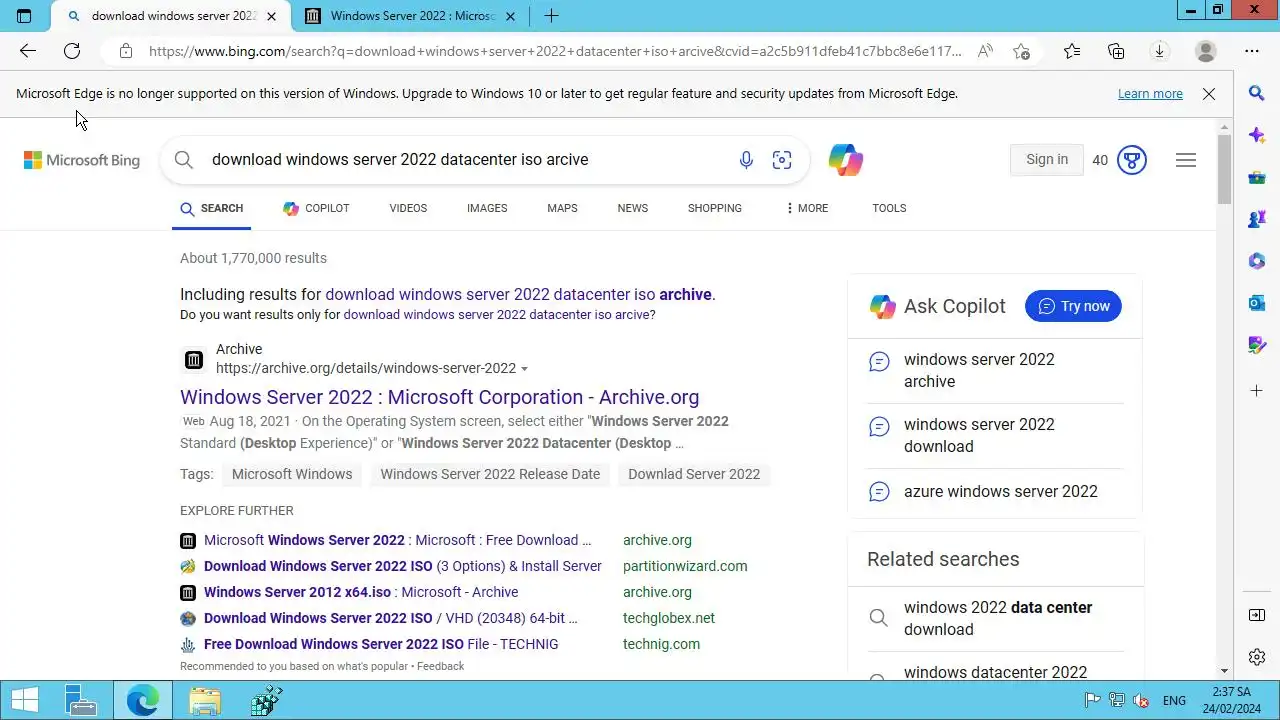Click sidebar split screen icon
The width and height of the screenshot is (1280, 720).
pos(1257,615)
